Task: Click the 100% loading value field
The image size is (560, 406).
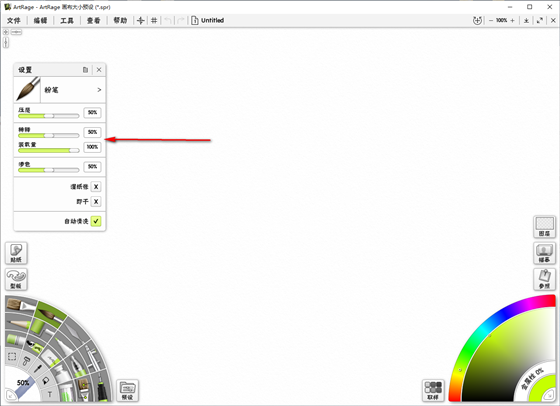Action: point(92,147)
